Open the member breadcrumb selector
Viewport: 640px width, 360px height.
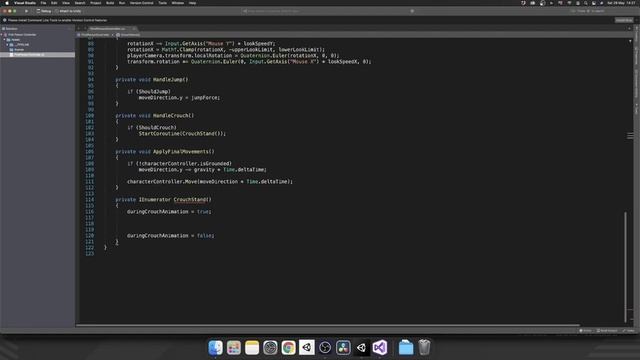point(128,35)
